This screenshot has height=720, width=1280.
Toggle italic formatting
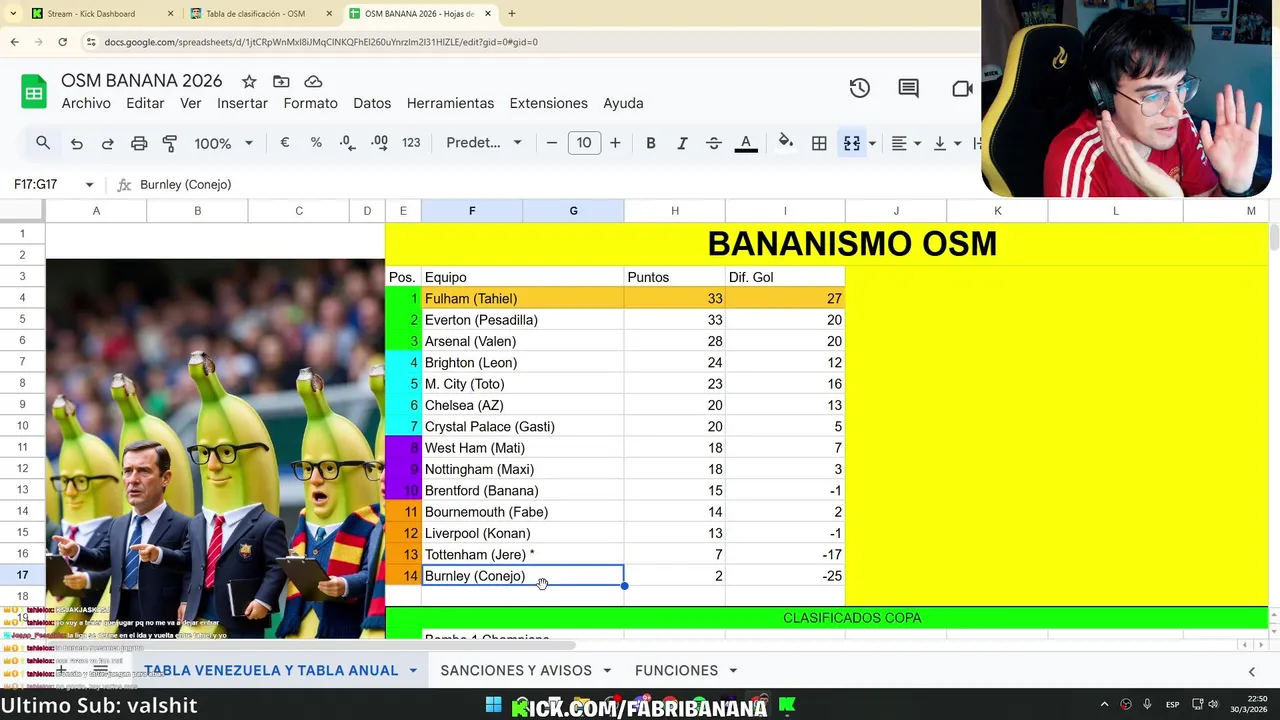(x=682, y=143)
